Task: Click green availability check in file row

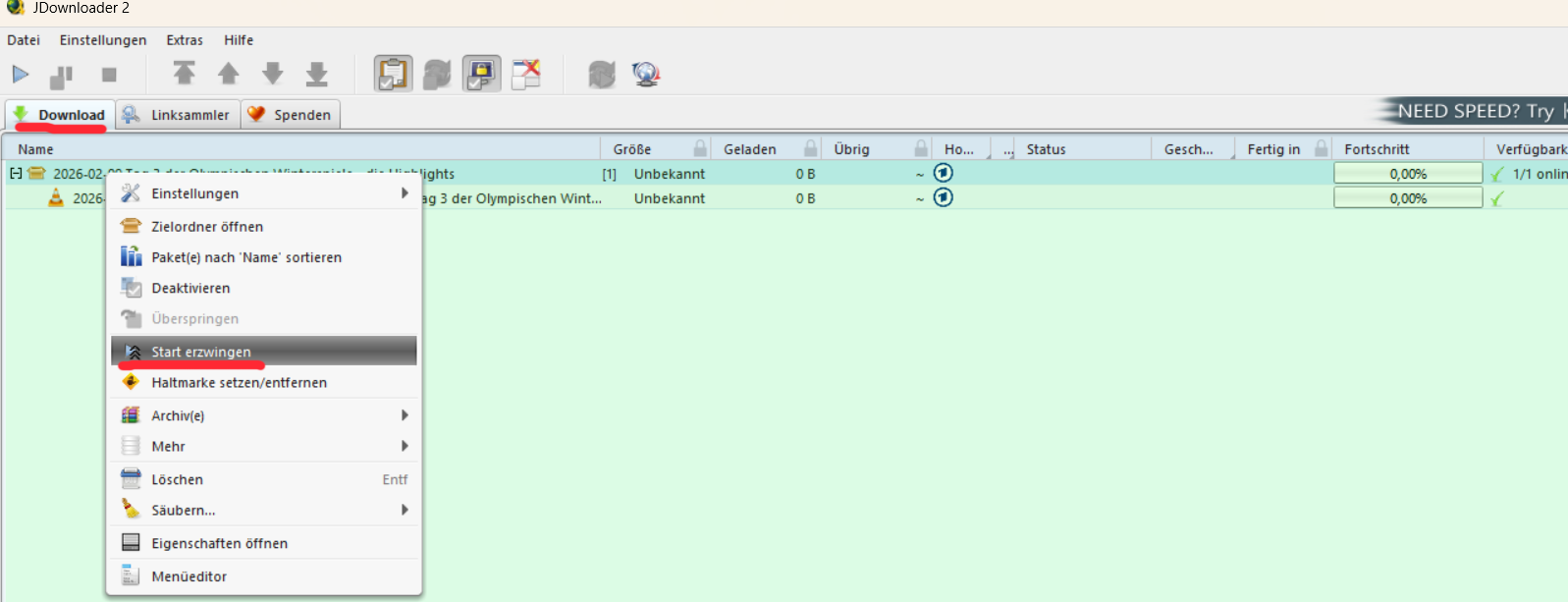Action: [1497, 198]
